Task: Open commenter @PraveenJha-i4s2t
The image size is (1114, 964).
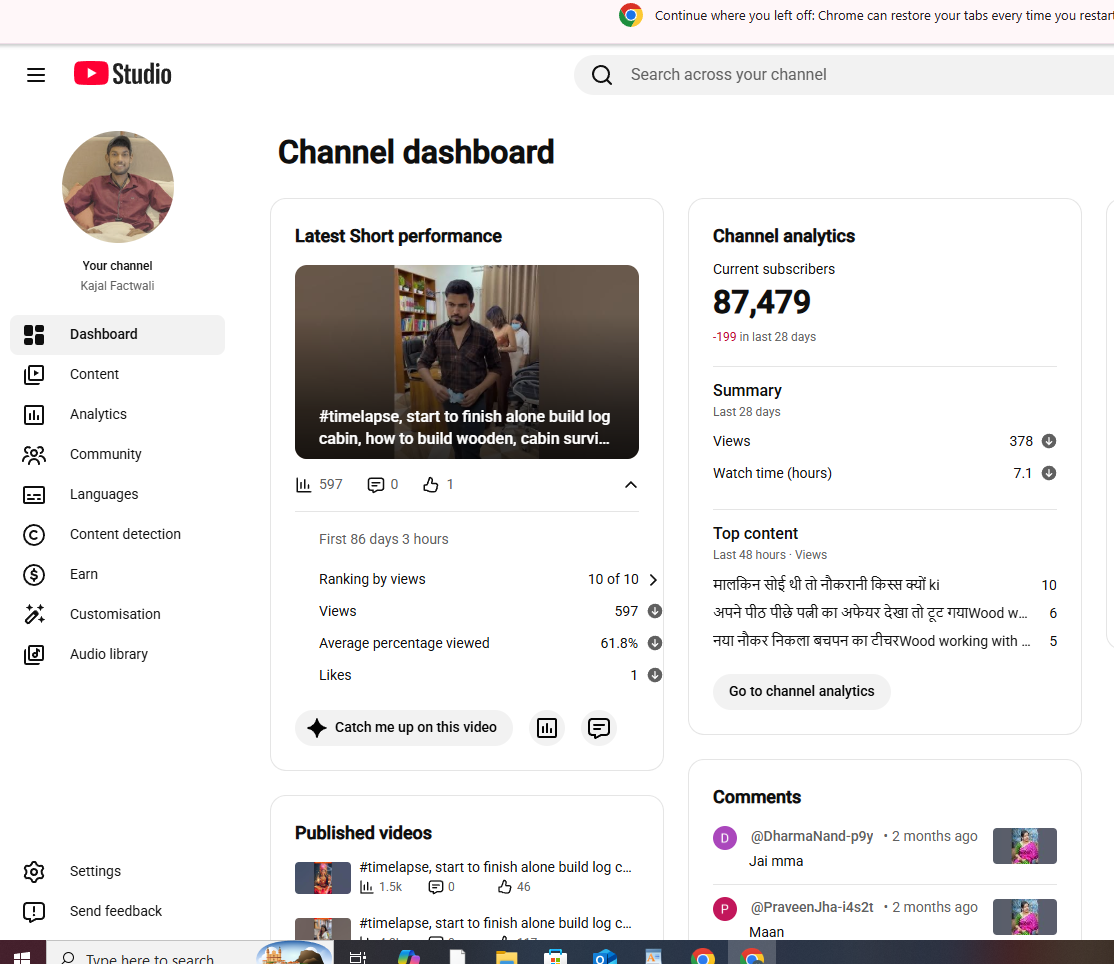Action: point(812,907)
